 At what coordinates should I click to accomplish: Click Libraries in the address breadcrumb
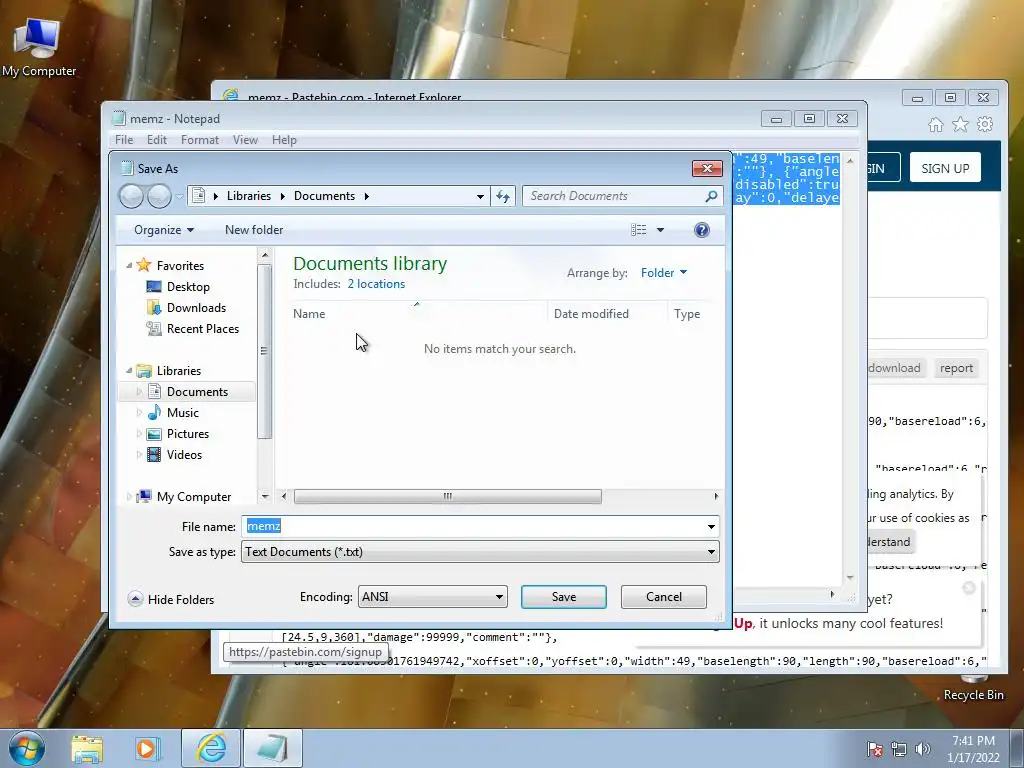point(249,196)
